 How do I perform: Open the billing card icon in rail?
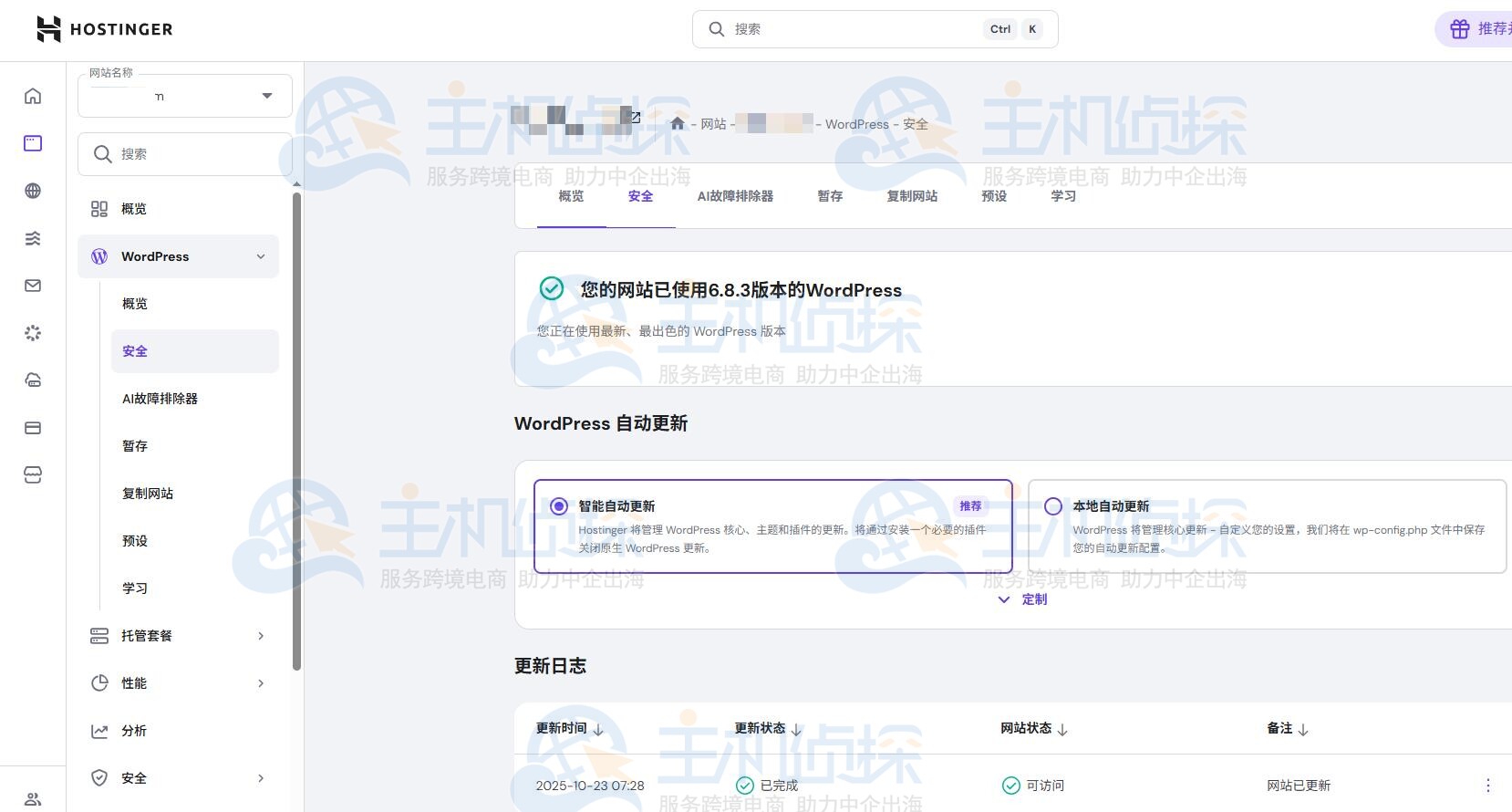tap(33, 428)
